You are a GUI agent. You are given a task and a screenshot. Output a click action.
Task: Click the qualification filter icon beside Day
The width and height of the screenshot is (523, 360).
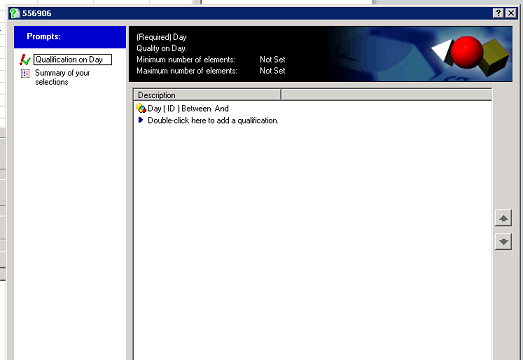pos(141,108)
